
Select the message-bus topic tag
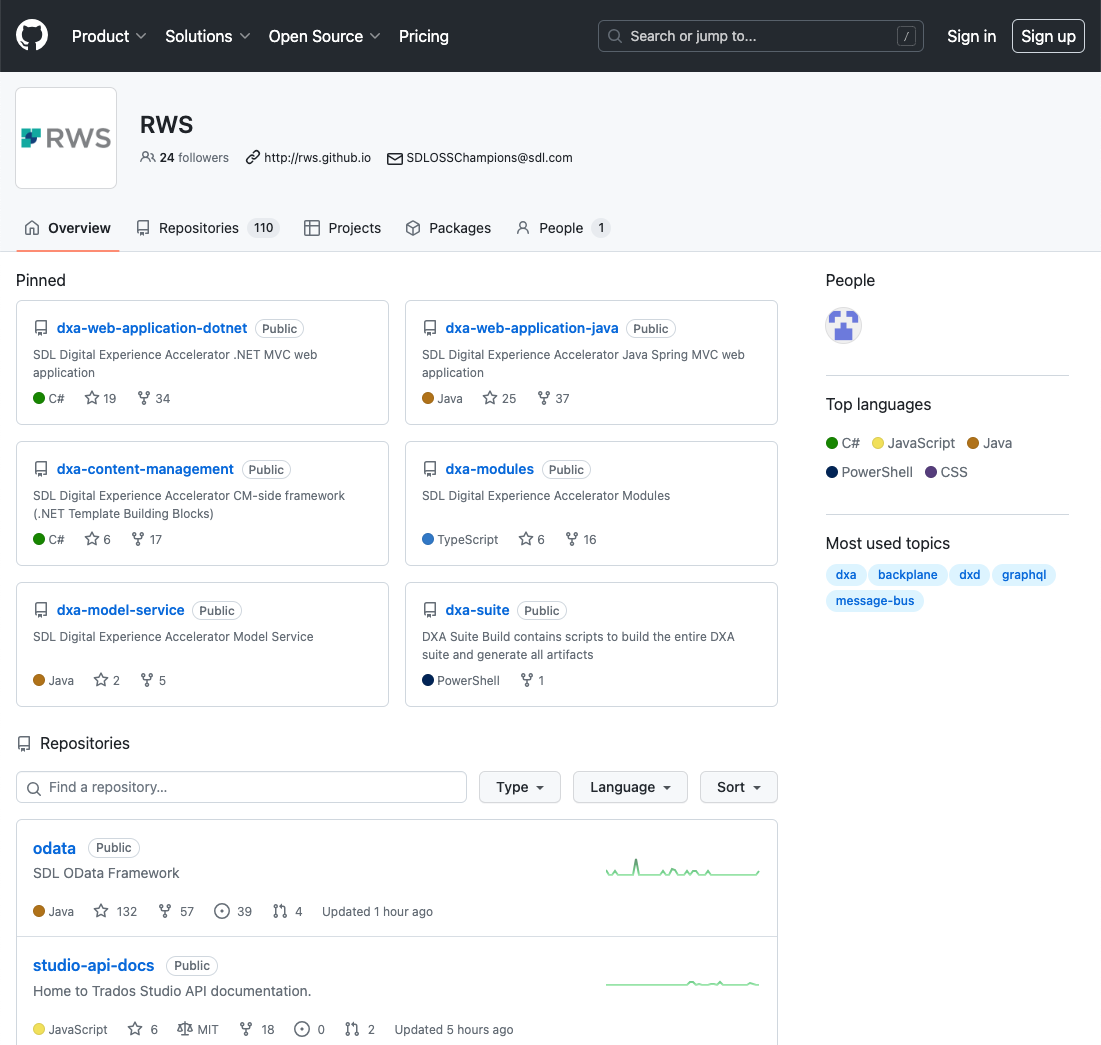tap(874, 600)
